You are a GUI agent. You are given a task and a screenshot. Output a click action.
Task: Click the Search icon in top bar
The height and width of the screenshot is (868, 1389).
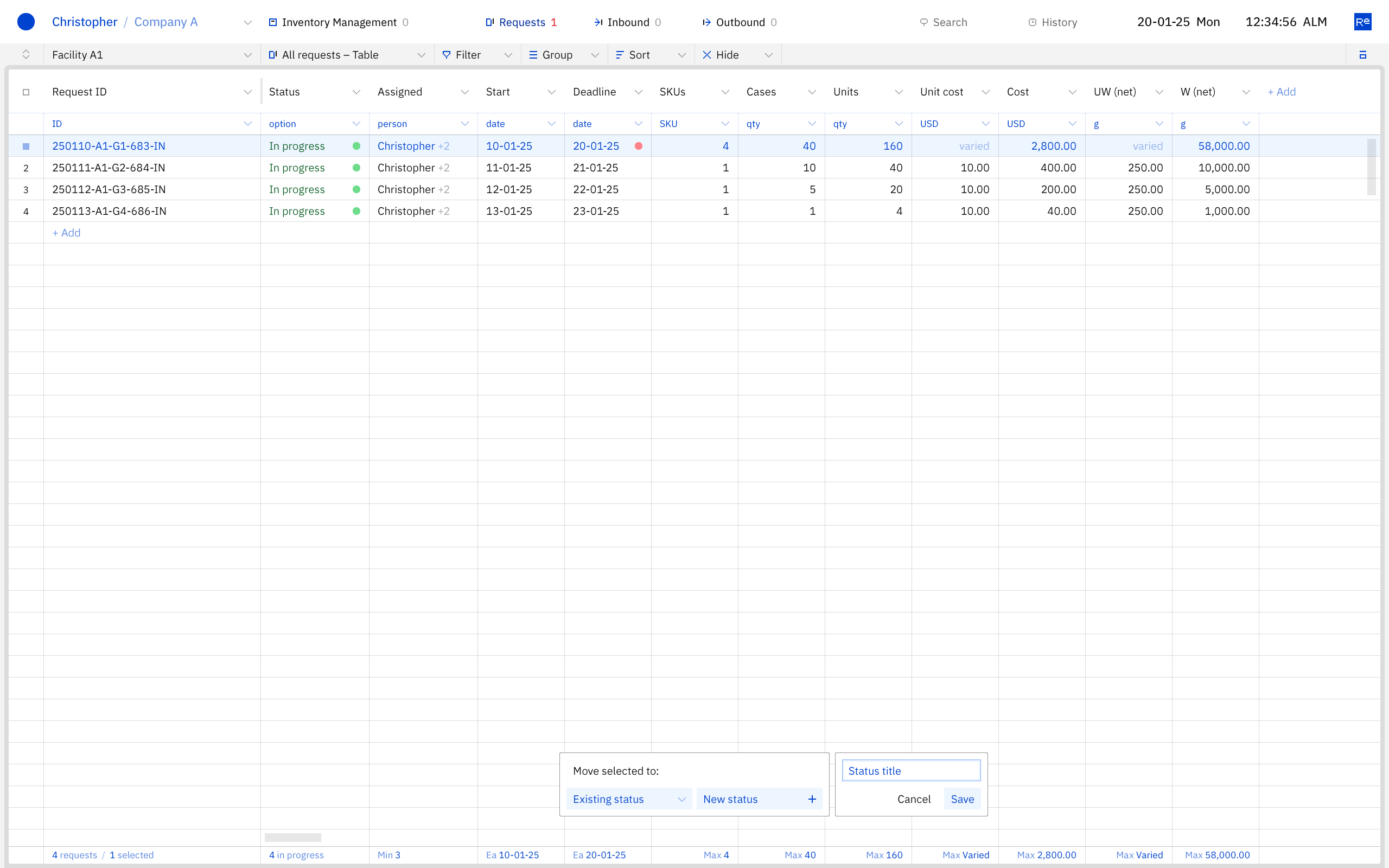(x=923, y=22)
